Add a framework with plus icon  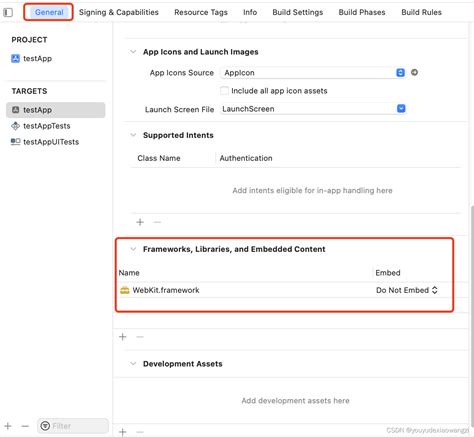tap(123, 337)
